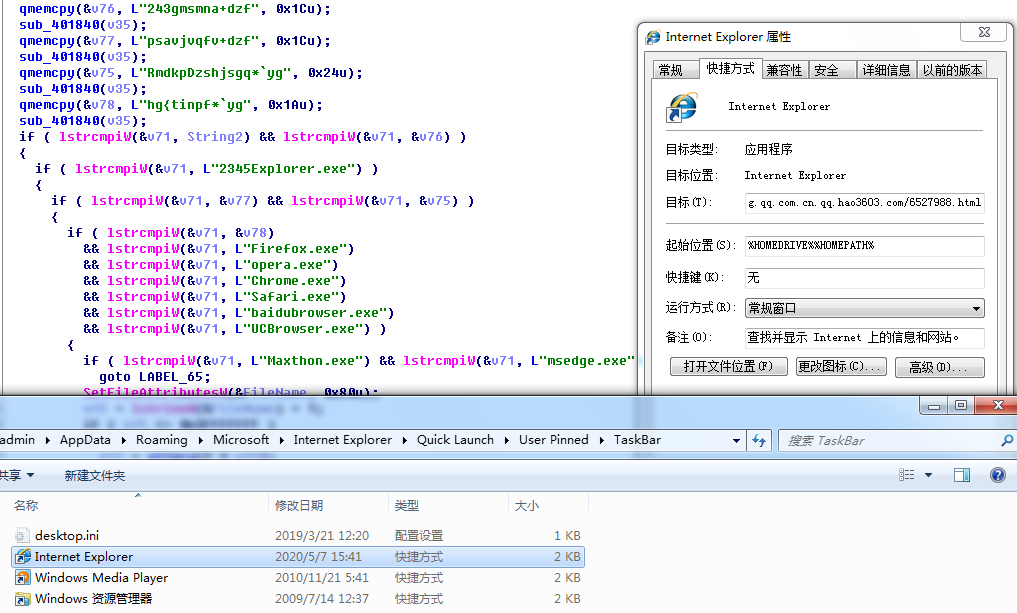
Task: Switch to the 兼容性 tab
Action: (784, 70)
